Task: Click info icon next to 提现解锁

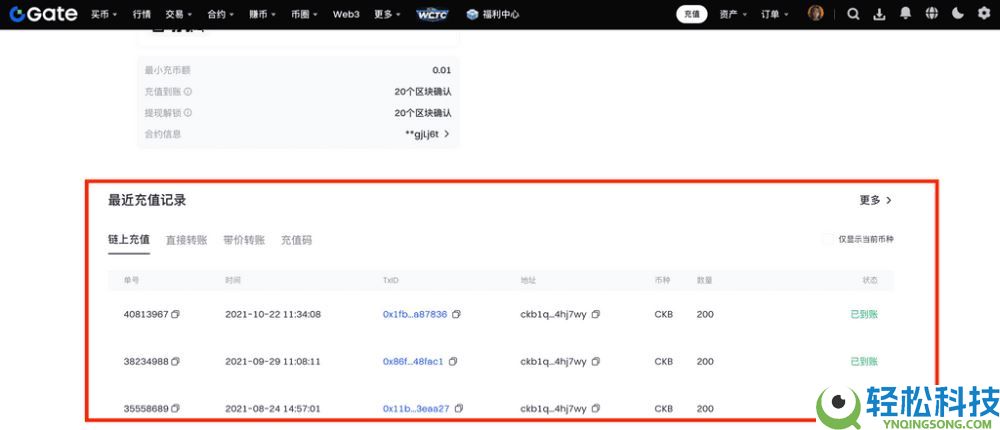Action: click(x=188, y=112)
